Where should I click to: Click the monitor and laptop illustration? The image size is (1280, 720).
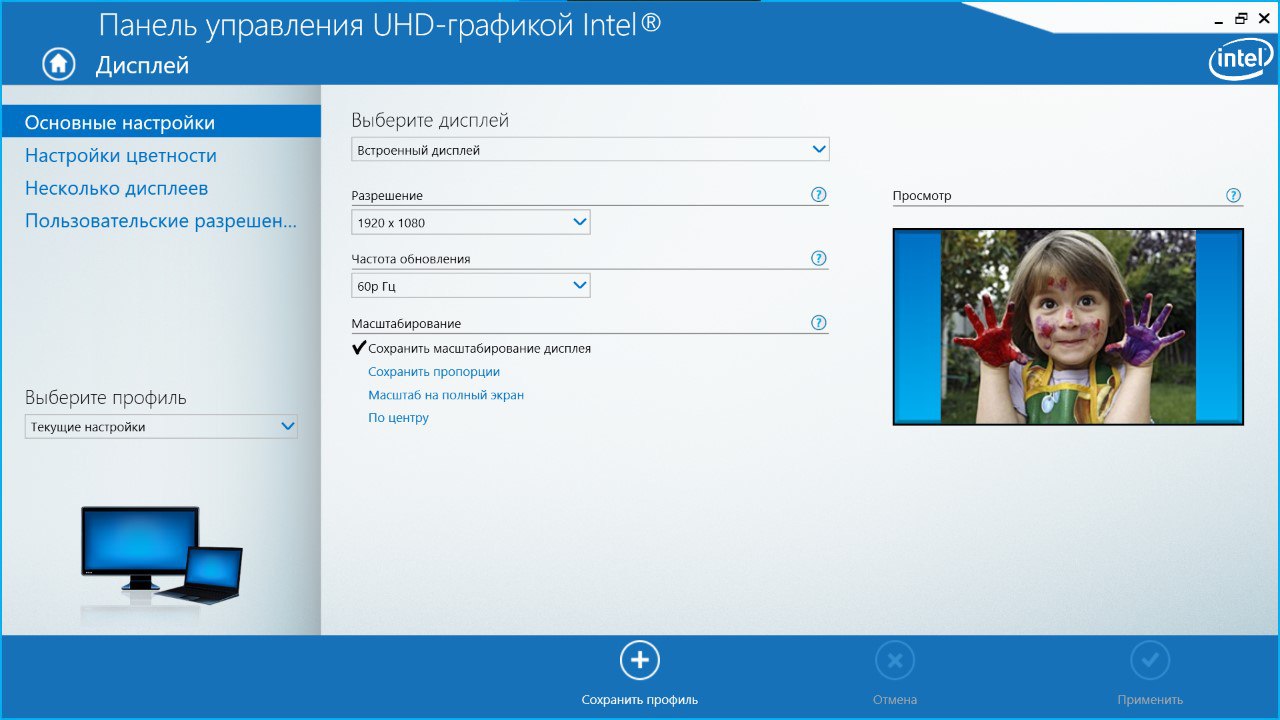coord(161,554)
